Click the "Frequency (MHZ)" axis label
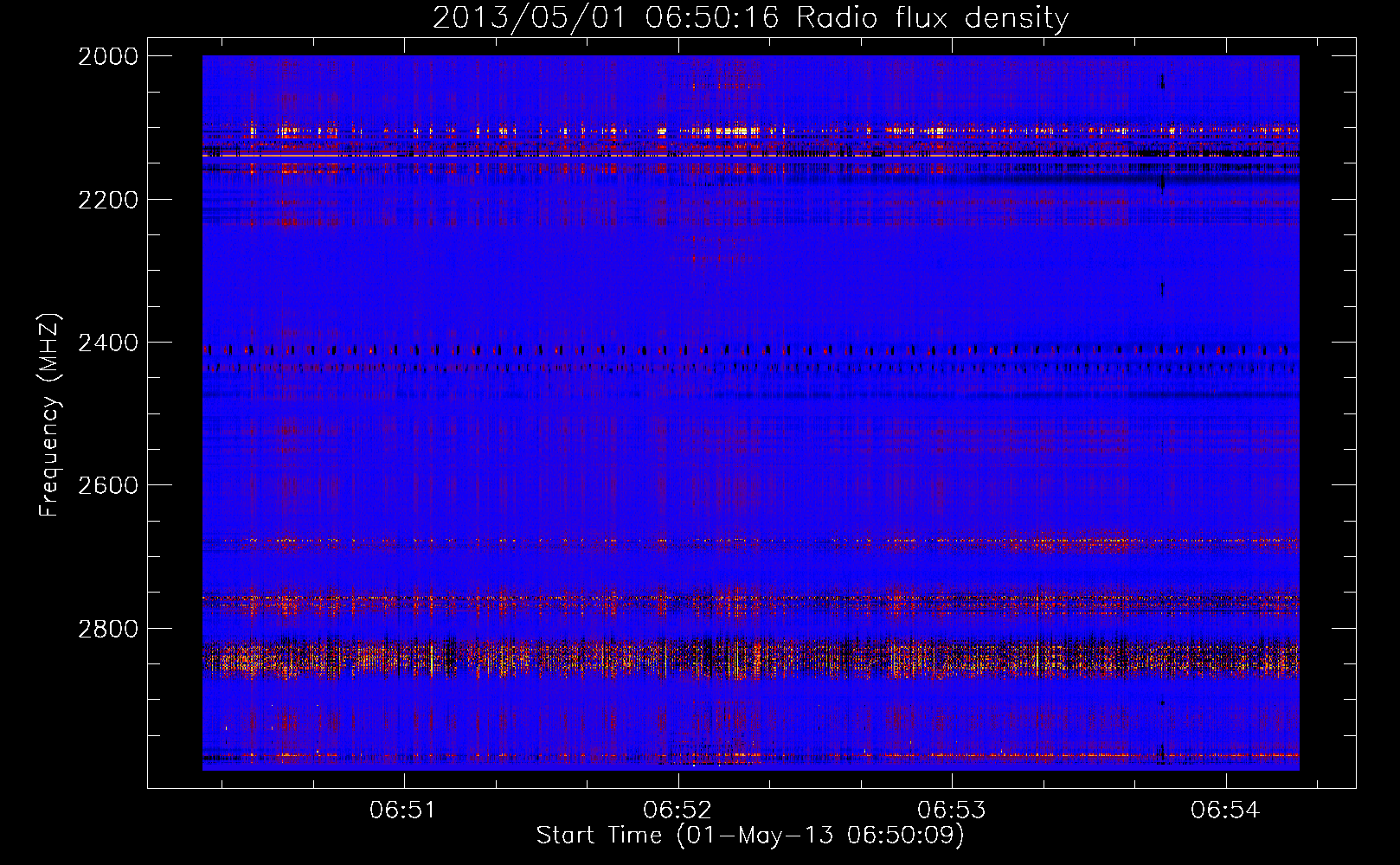 (49, 415)
